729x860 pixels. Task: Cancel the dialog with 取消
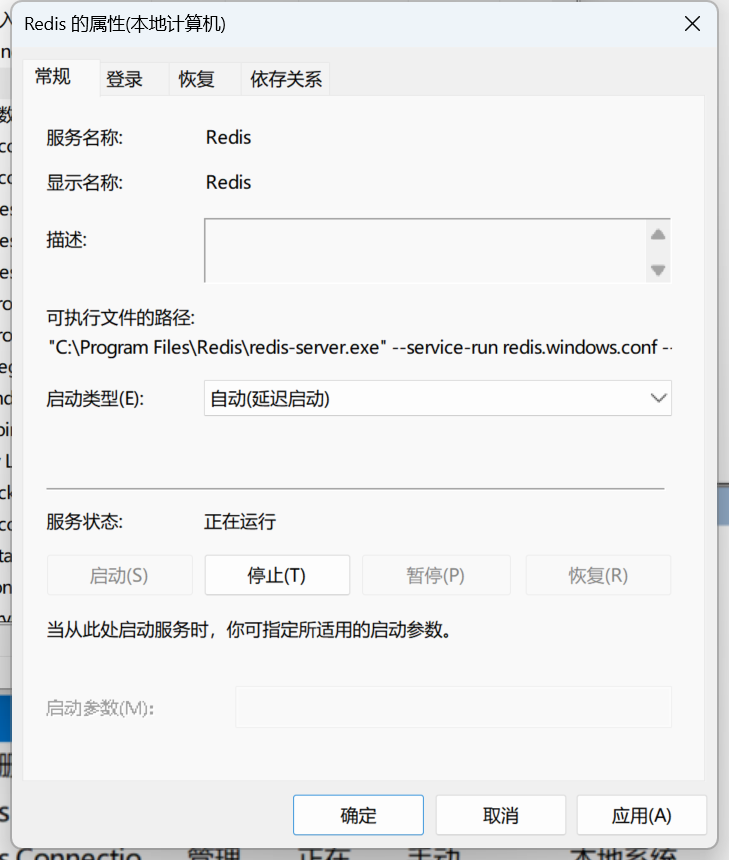[501, 815]
